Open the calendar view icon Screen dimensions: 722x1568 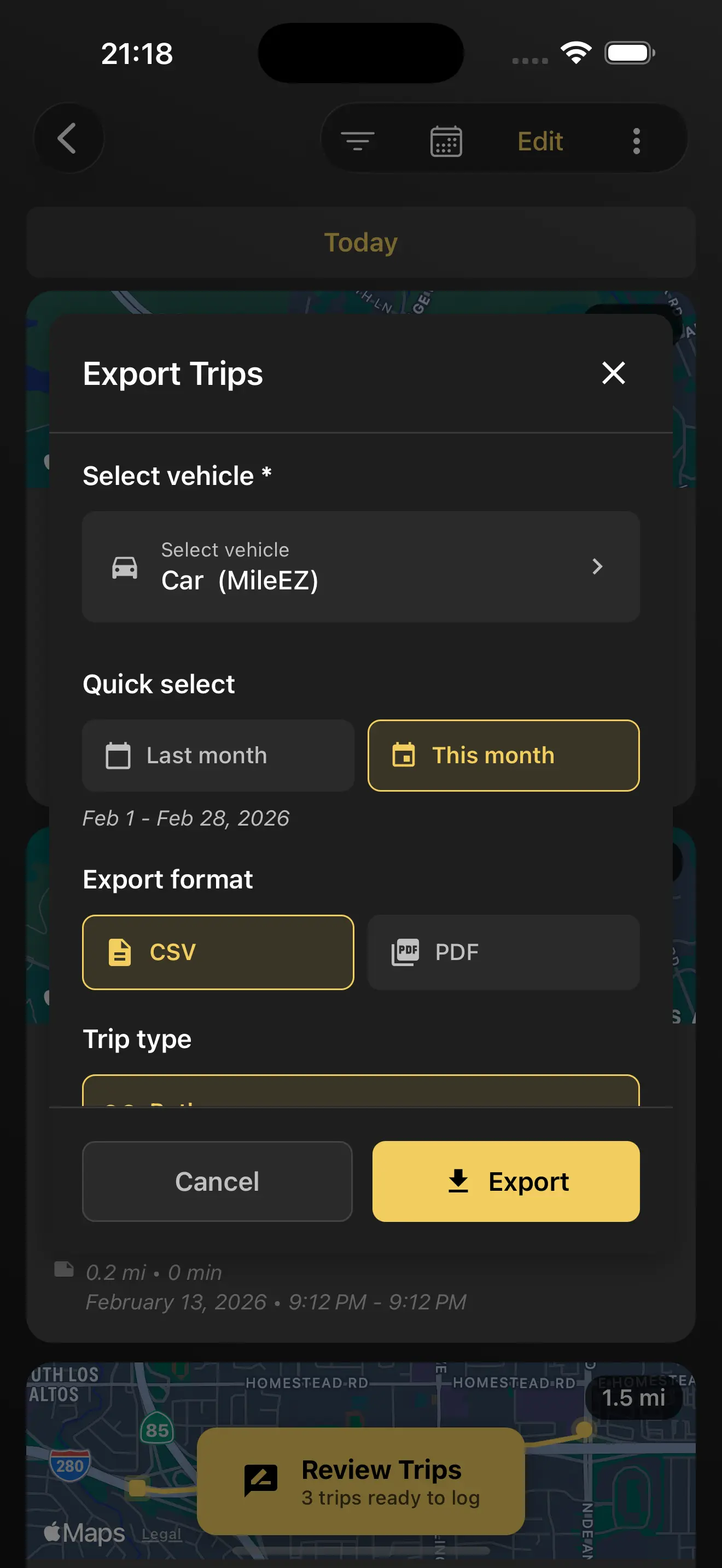tap(446, 141)
